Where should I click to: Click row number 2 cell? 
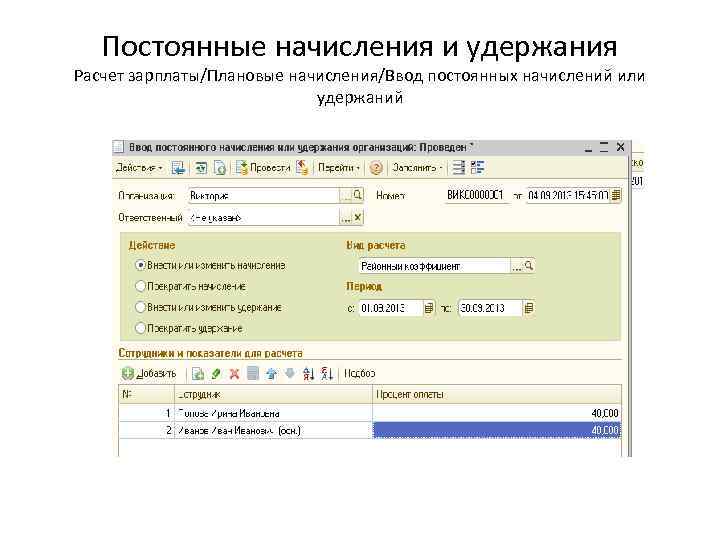tap(146, 431)
